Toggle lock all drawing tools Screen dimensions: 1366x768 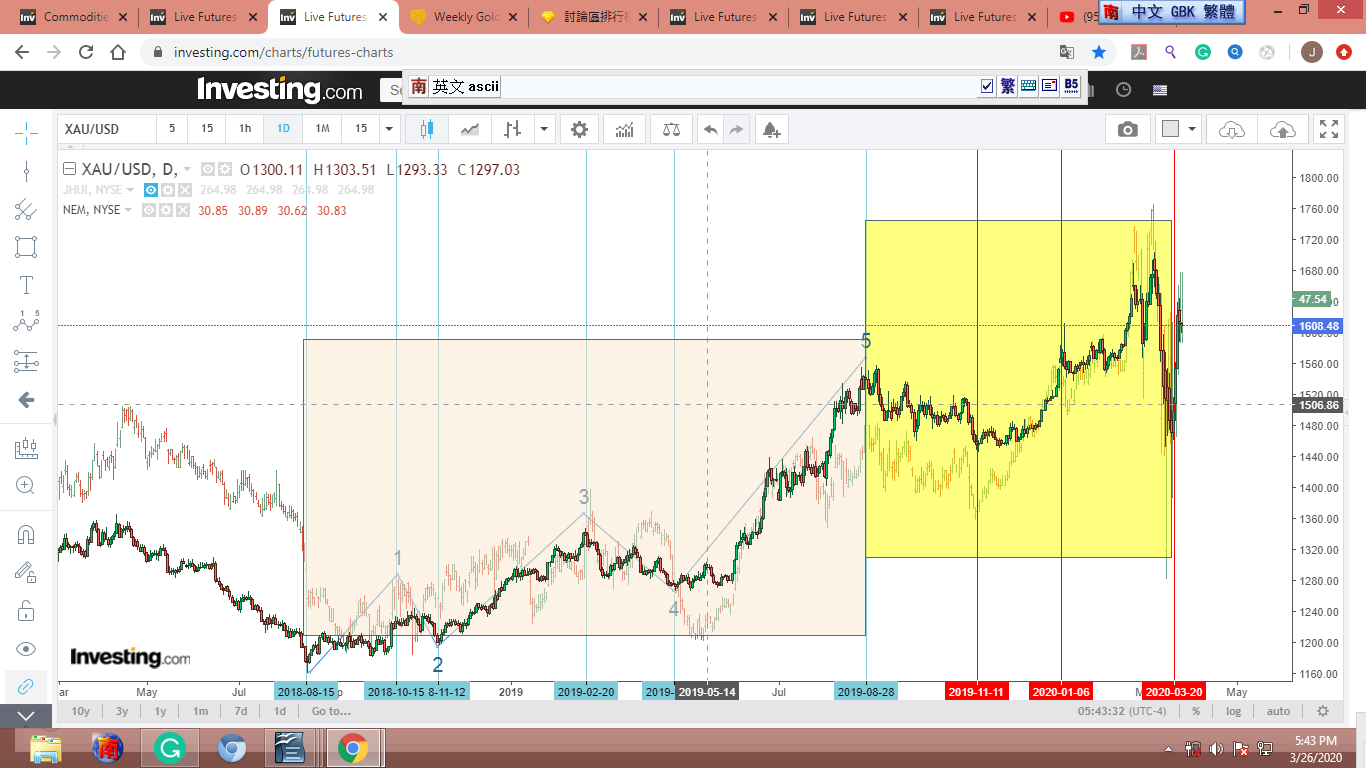tap(26, 610)
